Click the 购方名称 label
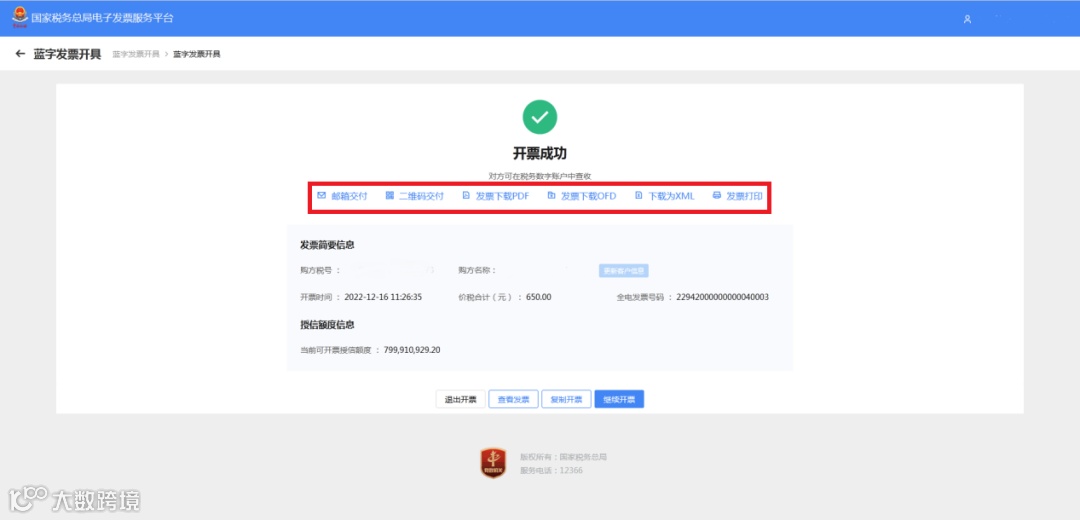 tap(477, 271)
